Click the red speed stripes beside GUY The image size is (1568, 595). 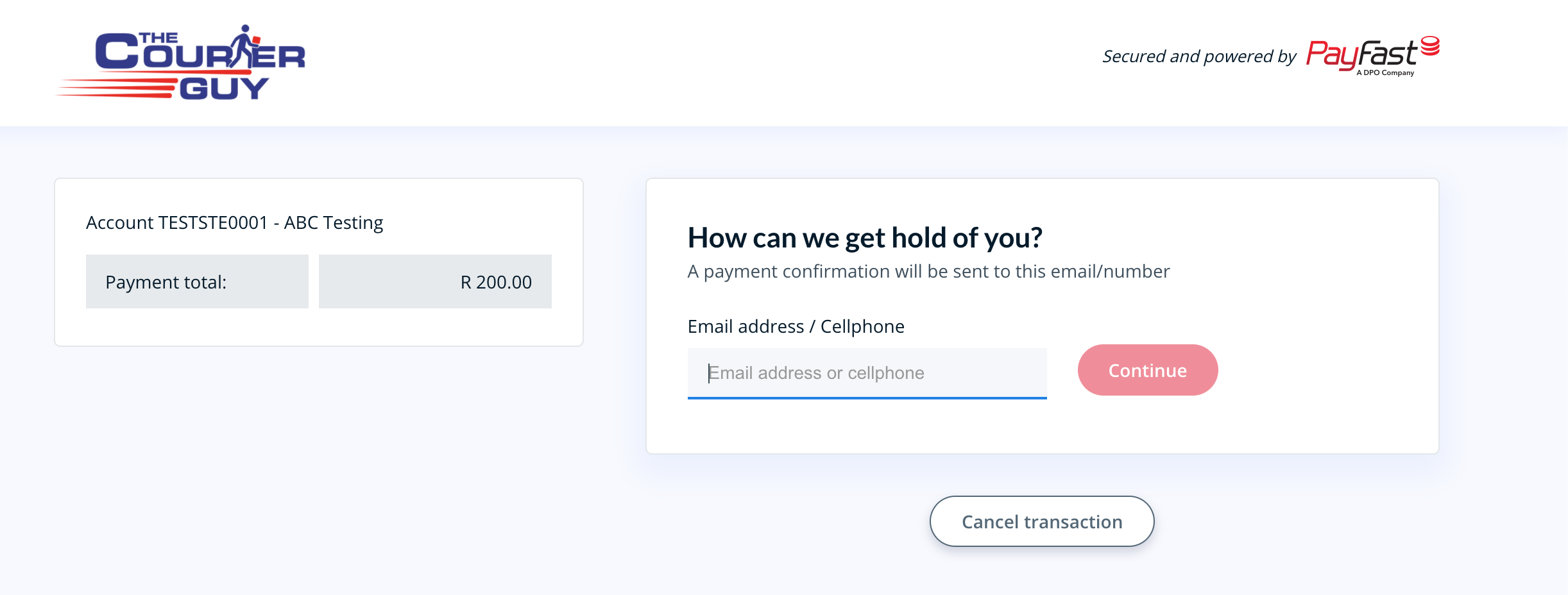[x=117, y=88]
